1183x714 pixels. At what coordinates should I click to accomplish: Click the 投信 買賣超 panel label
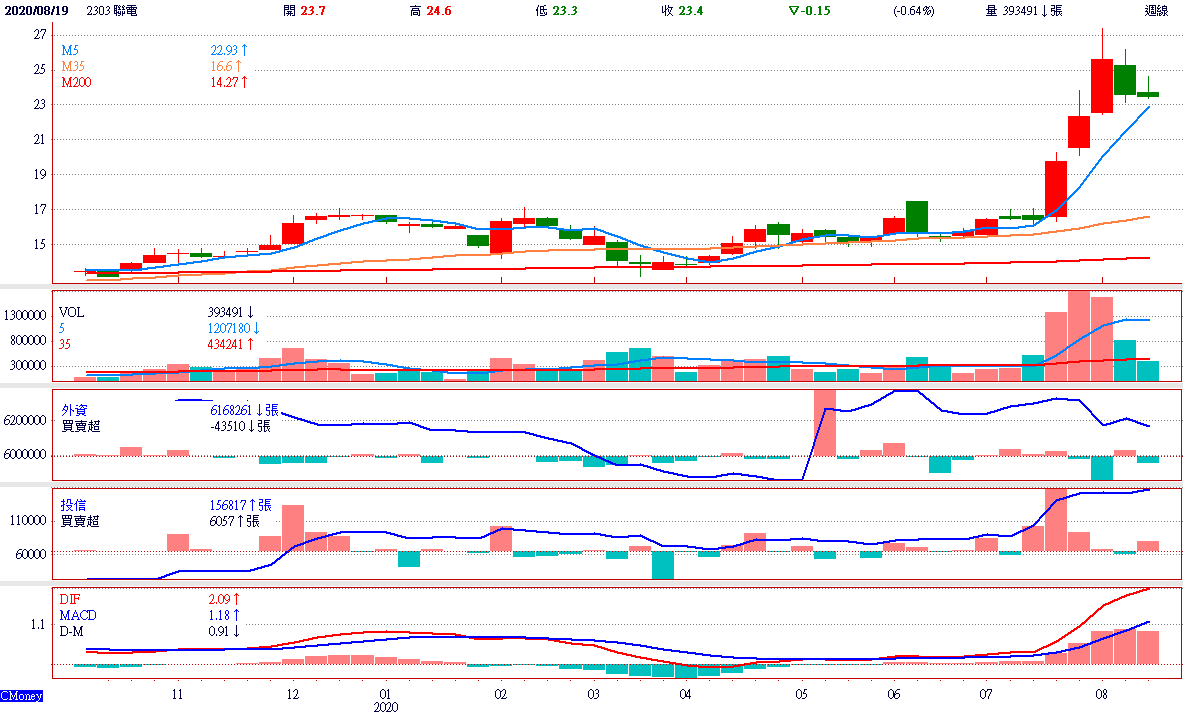pos(80,513)
